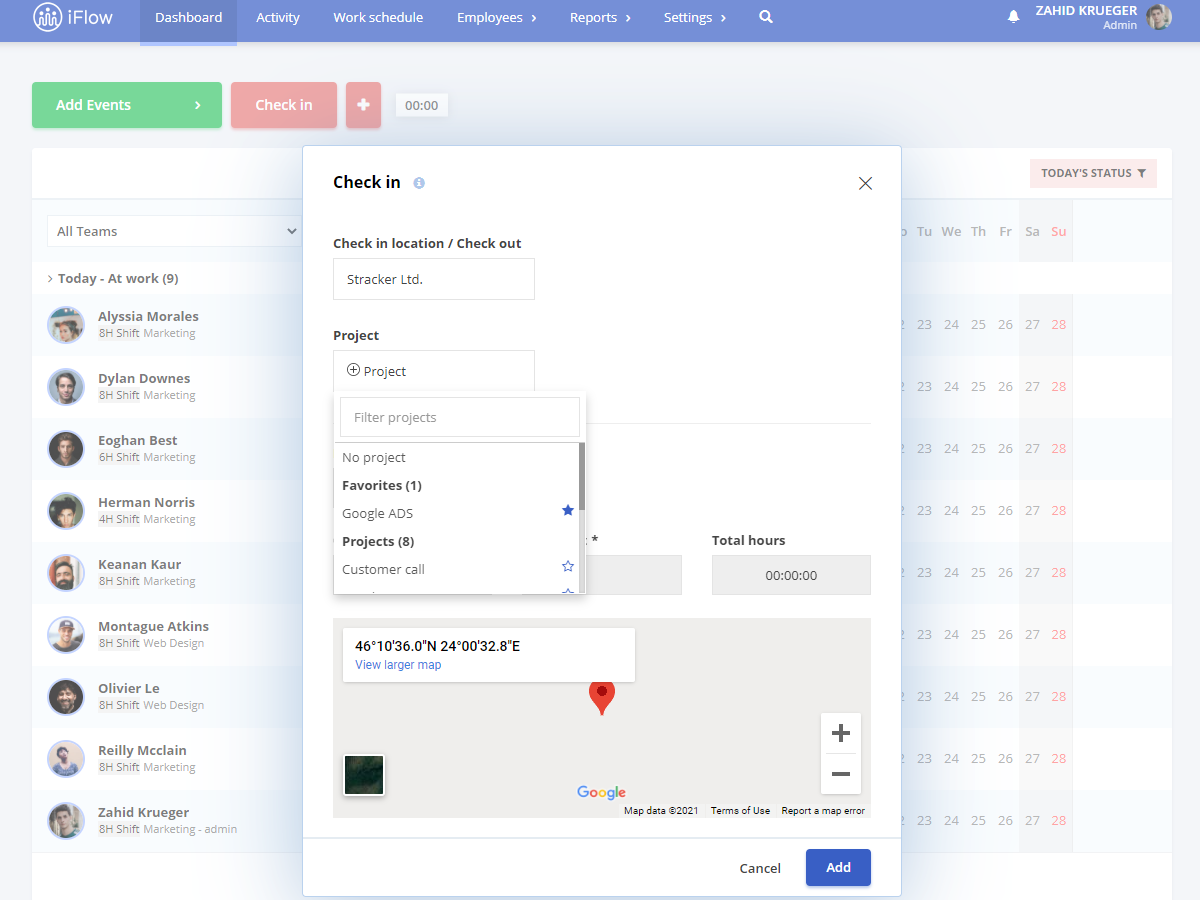The height and width of the screenshot is (900, 1200).
Task: Open the Reports menu
Action: click(600, 17)
